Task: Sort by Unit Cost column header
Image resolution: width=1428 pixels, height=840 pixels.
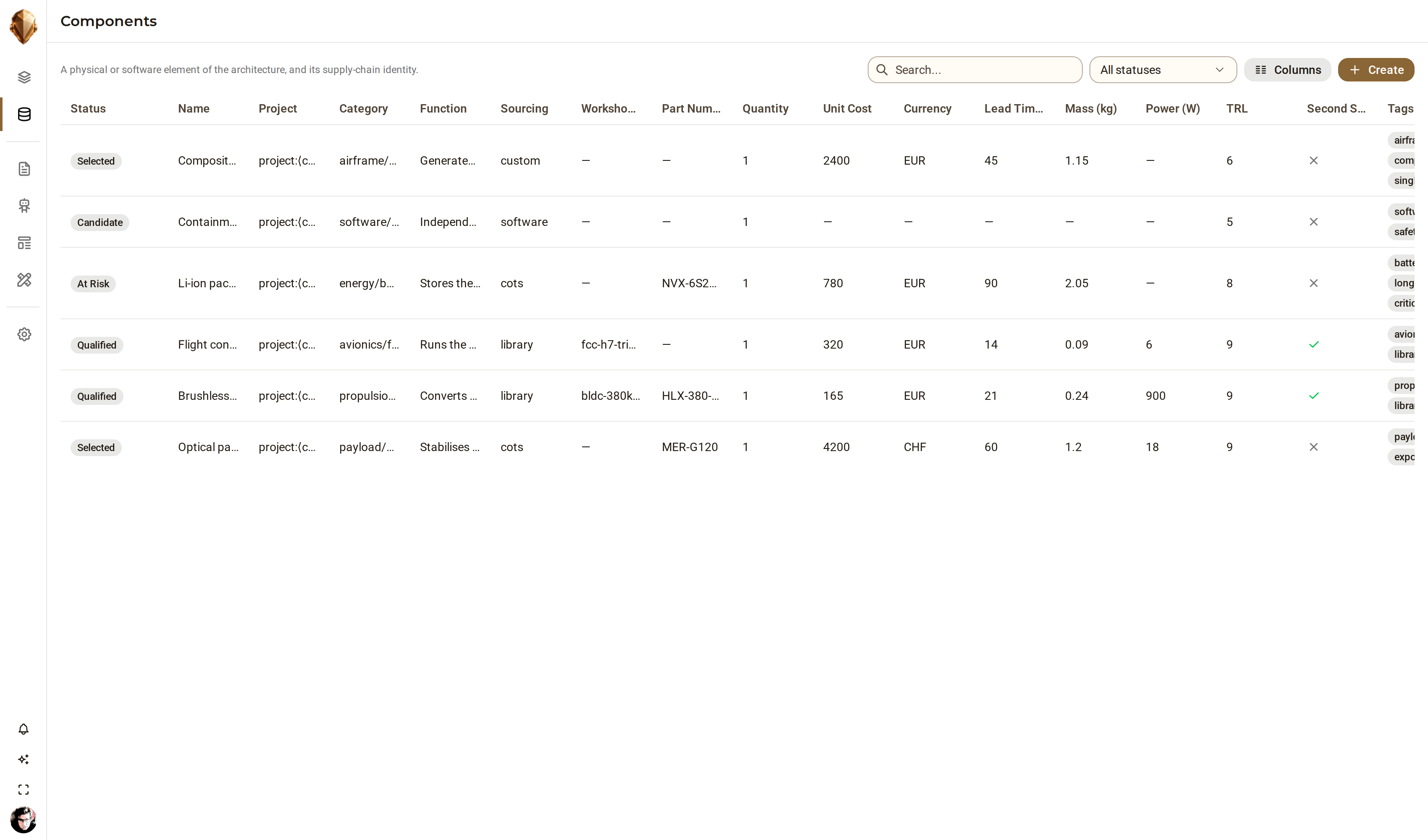Action: (x=847, y=108)
